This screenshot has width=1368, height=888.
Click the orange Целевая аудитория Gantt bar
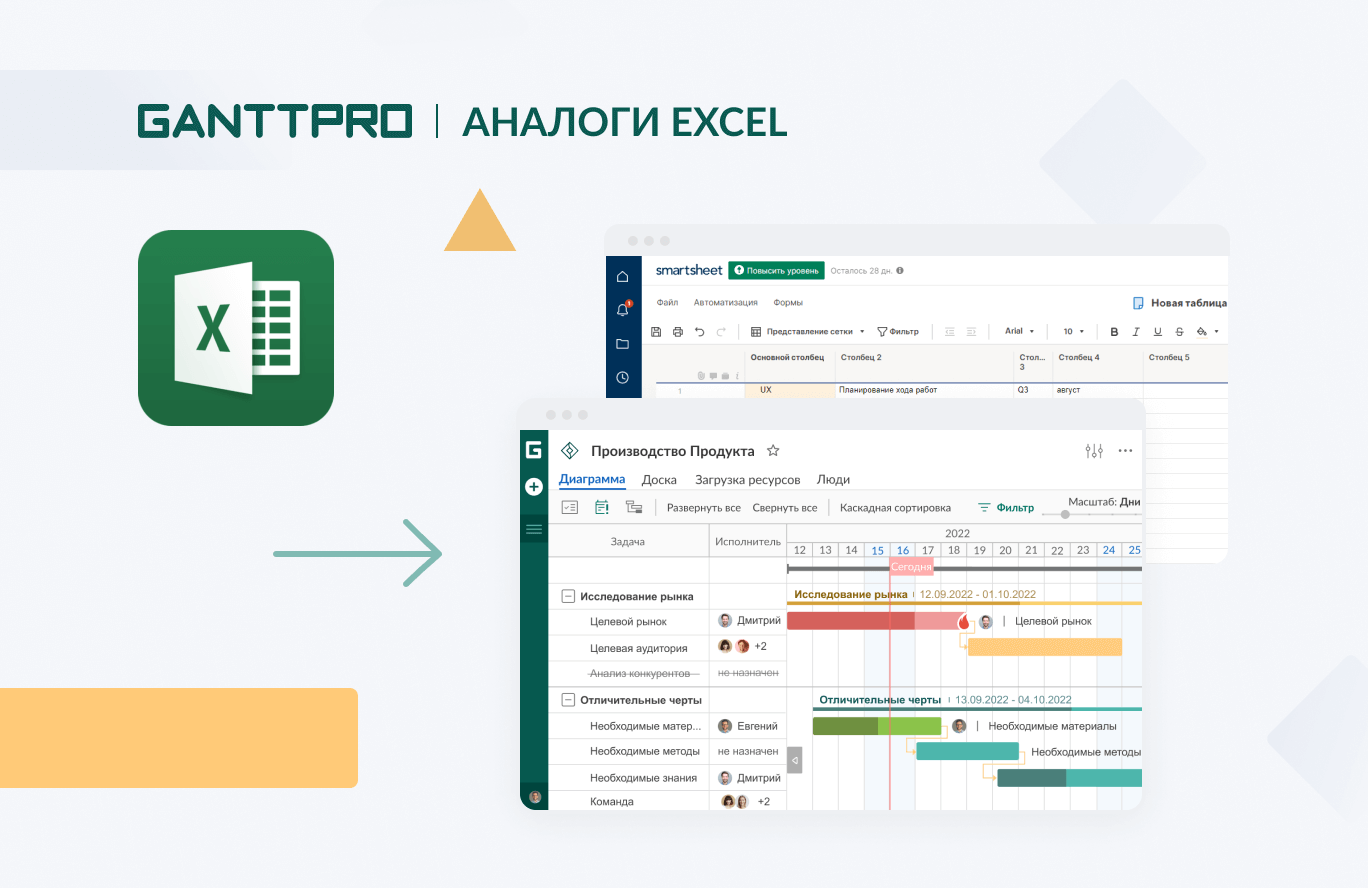click(x=1045, y=647)
